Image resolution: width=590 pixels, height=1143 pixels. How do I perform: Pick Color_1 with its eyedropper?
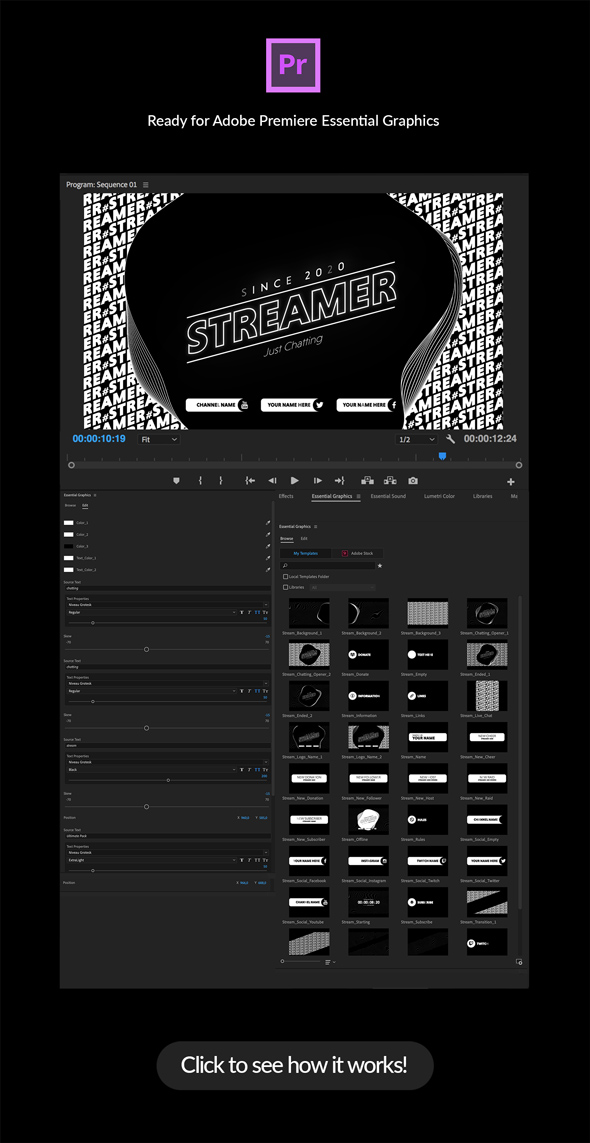coord(268,523)
